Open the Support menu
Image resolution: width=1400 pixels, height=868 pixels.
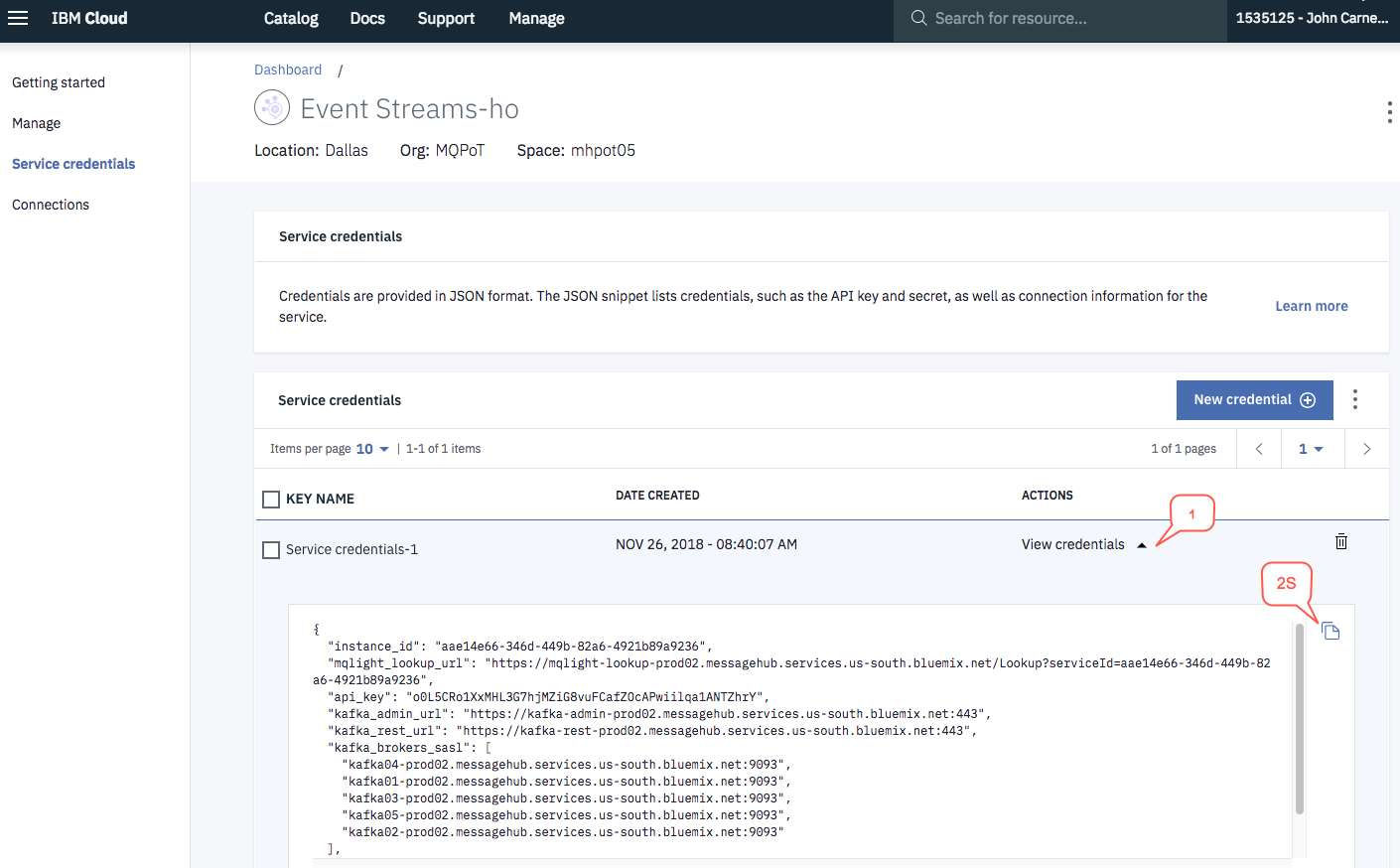(x=446, y=18)
